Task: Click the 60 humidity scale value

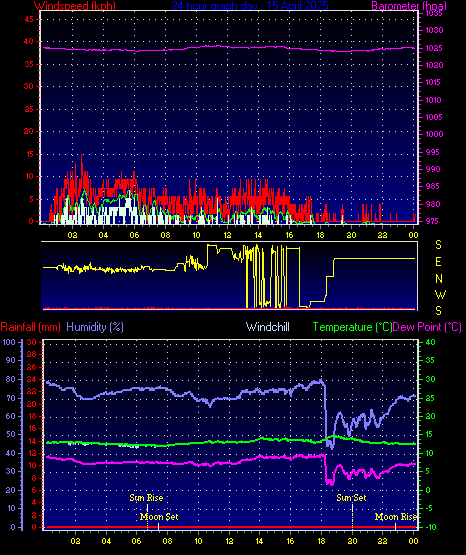Action: 11,416
